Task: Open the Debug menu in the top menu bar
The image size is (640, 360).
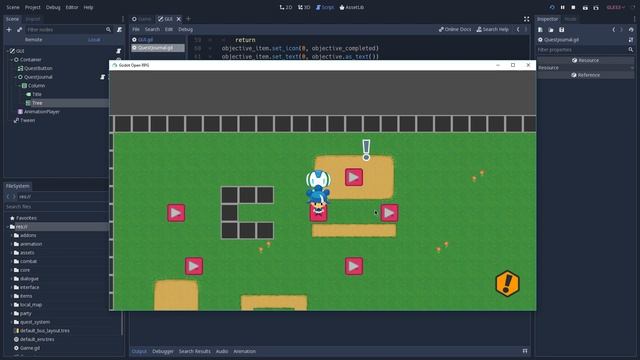Action: [53, 7]
